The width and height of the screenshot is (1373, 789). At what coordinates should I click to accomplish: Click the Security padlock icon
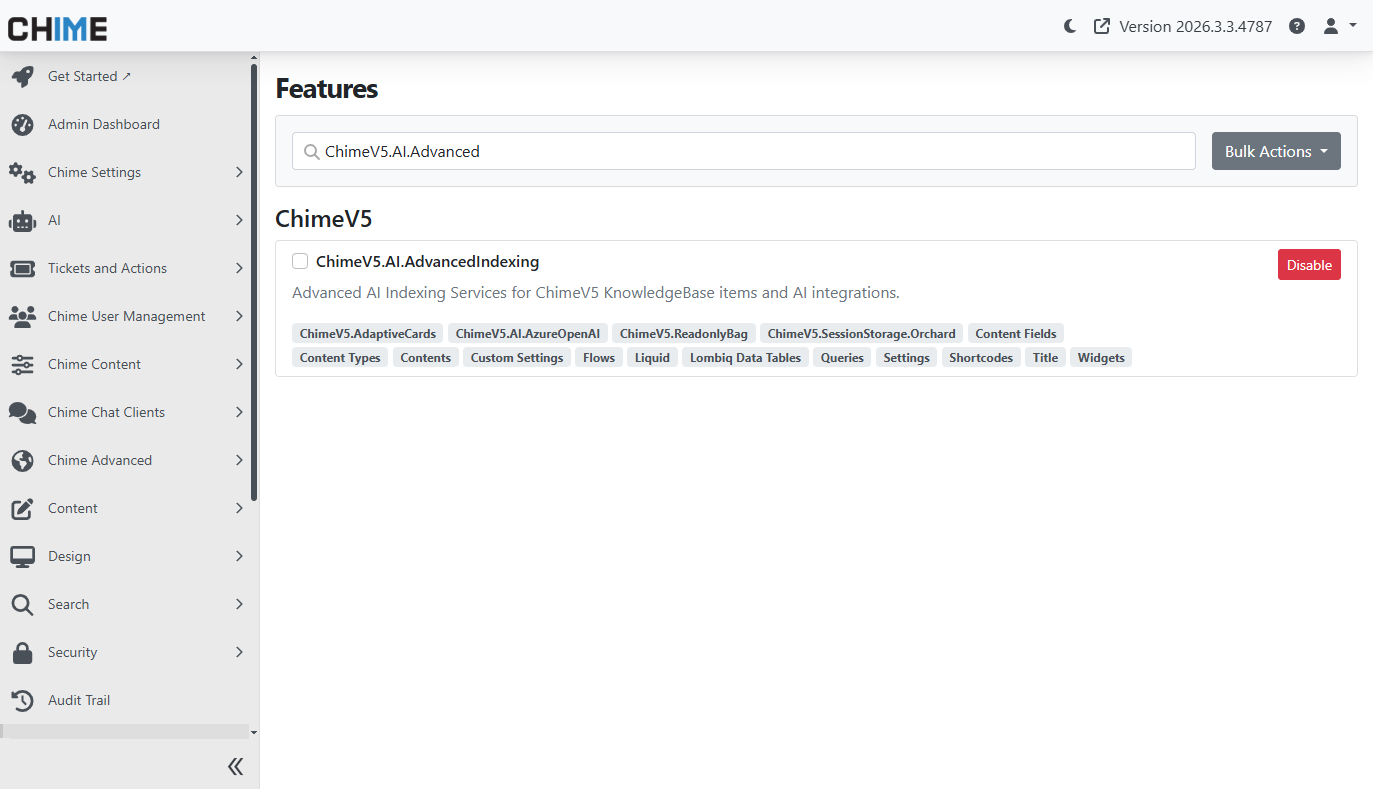pos(22,653)
